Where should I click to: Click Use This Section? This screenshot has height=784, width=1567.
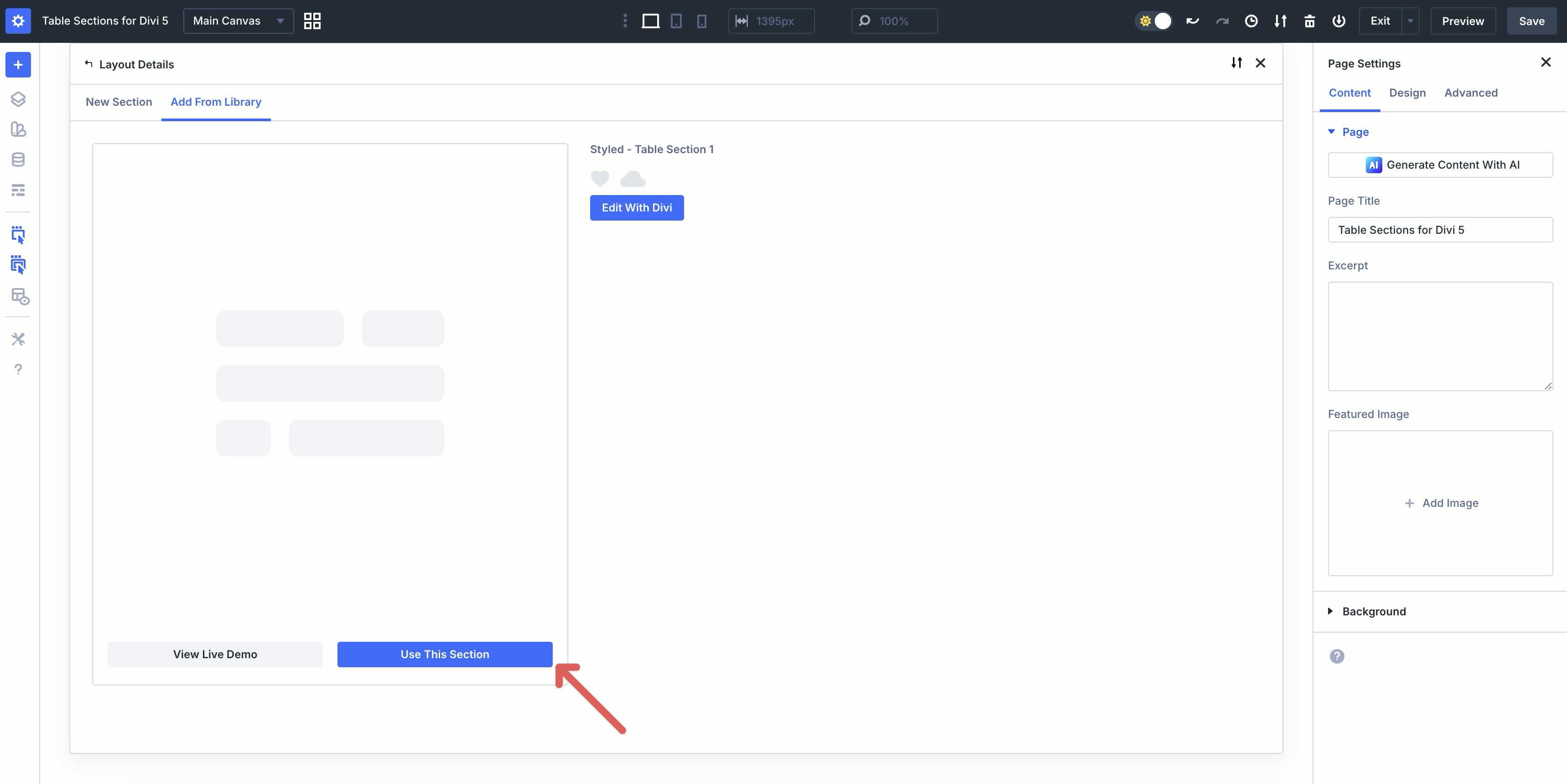[x=444, y=655]
